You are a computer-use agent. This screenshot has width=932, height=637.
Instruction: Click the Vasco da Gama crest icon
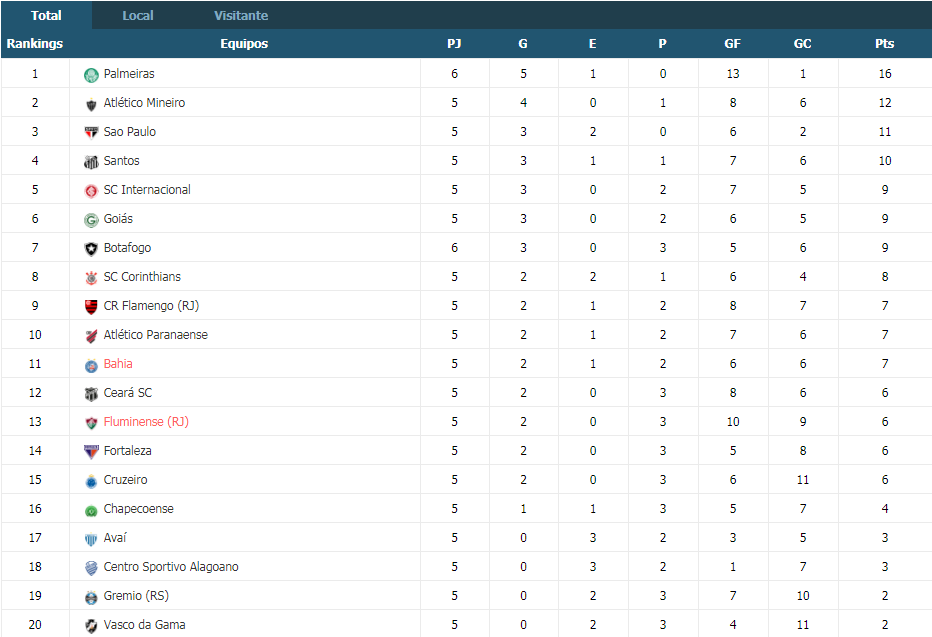tap(91, 626)
